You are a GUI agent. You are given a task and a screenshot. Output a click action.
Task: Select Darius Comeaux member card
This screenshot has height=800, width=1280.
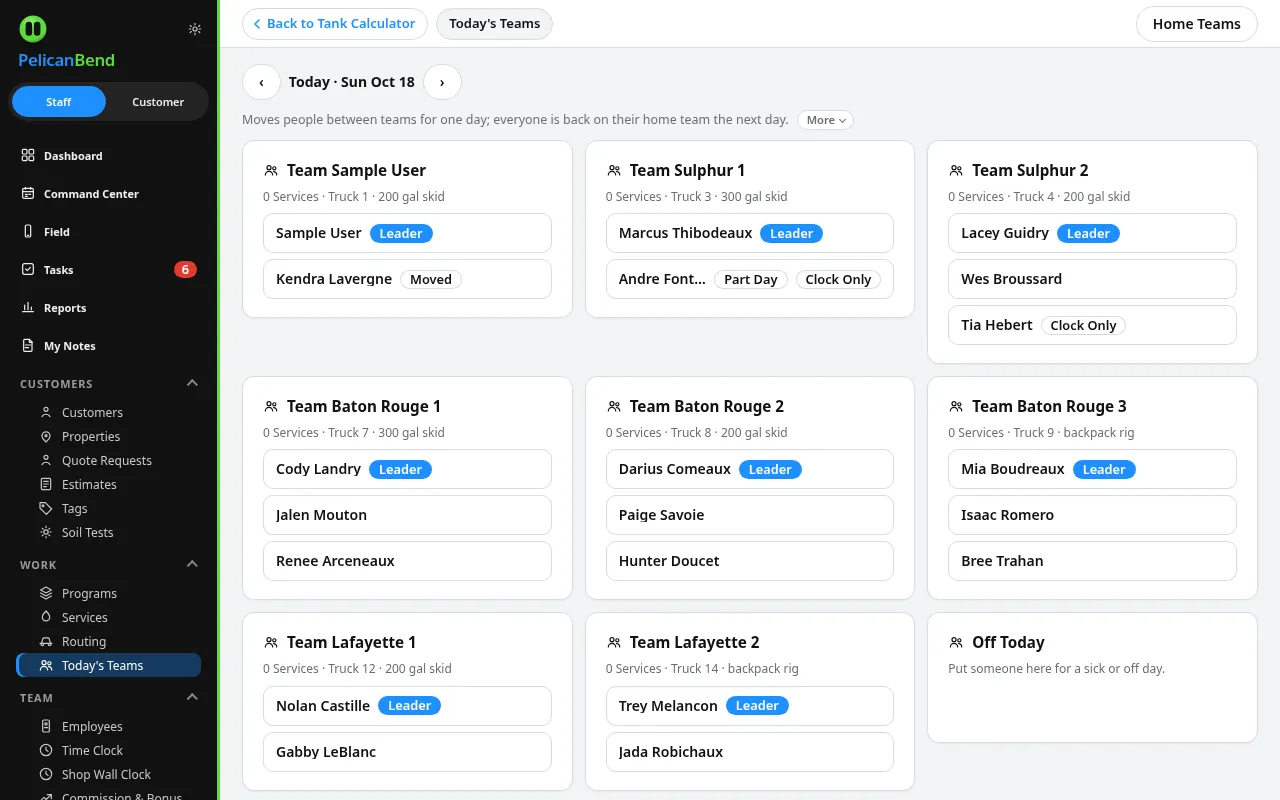point(750,469)
